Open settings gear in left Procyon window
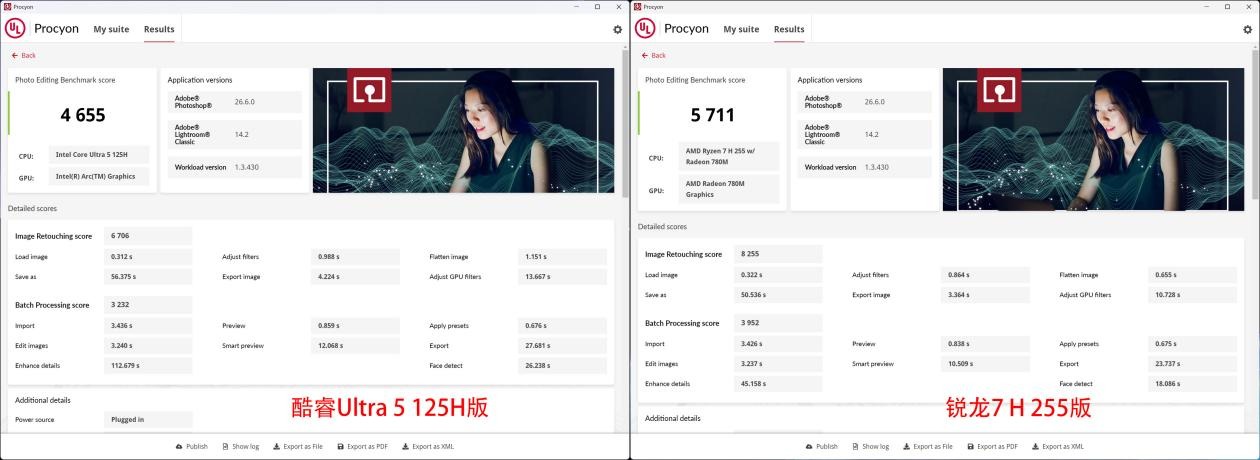 (617, 29)
